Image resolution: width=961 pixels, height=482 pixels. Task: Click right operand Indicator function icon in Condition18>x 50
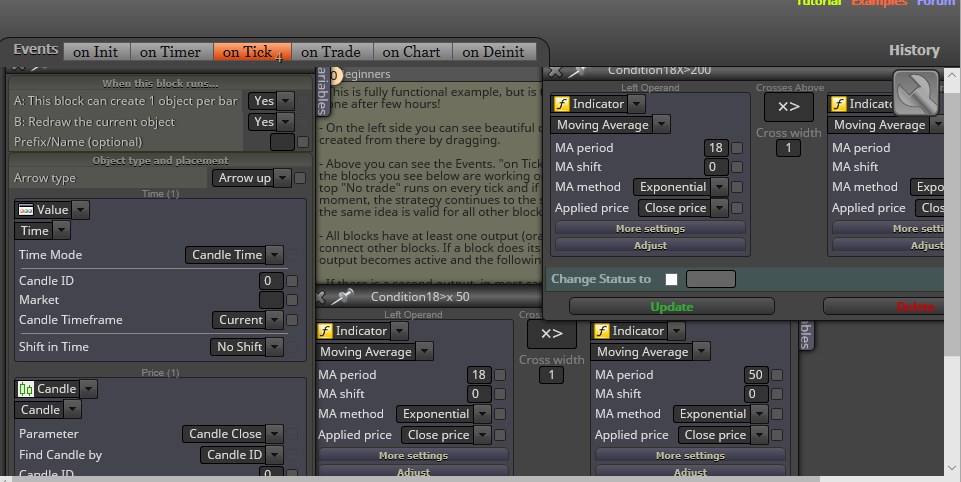pos(602,331)
